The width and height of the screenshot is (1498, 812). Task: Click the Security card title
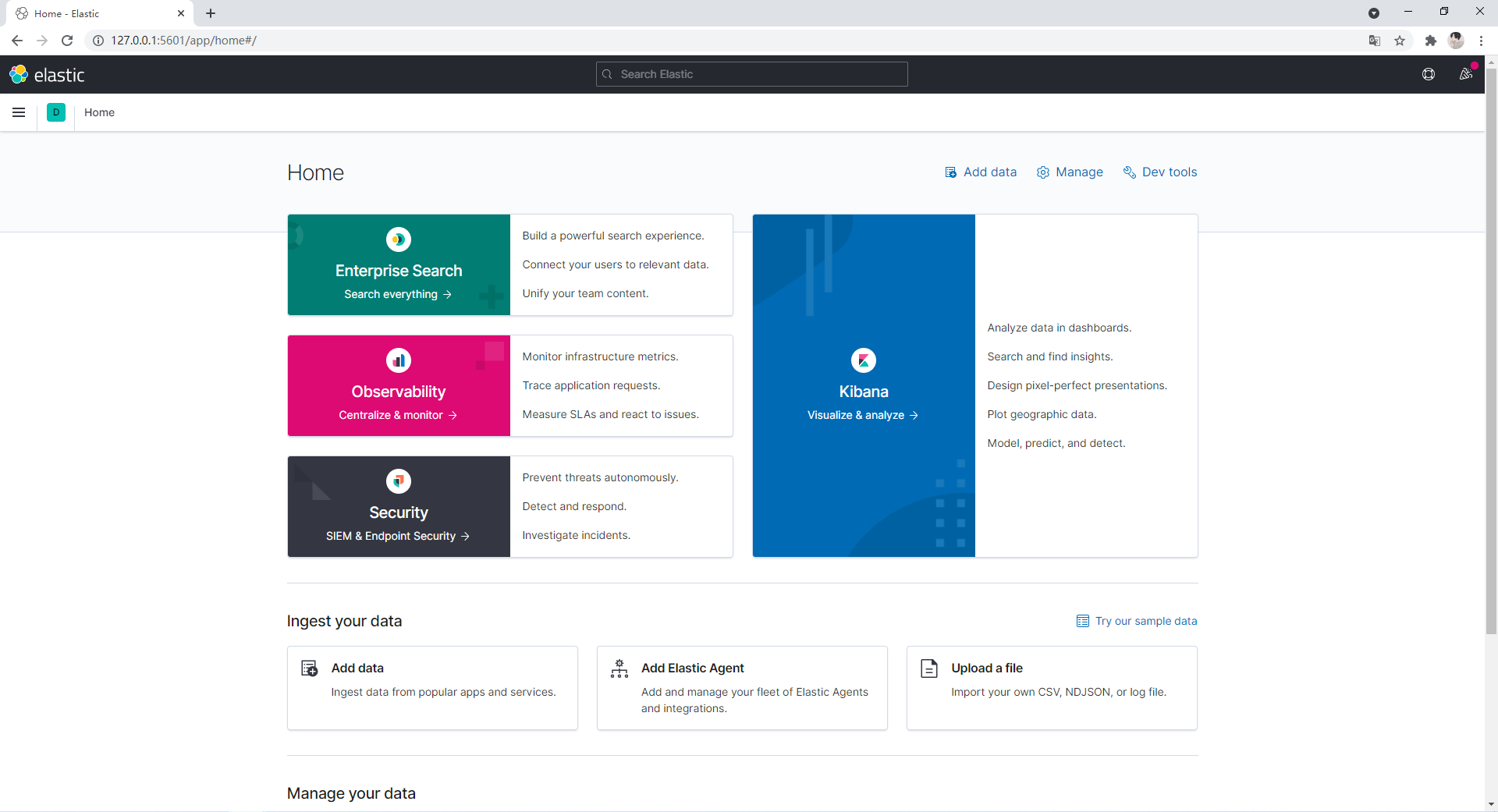[x=399, y=512]
